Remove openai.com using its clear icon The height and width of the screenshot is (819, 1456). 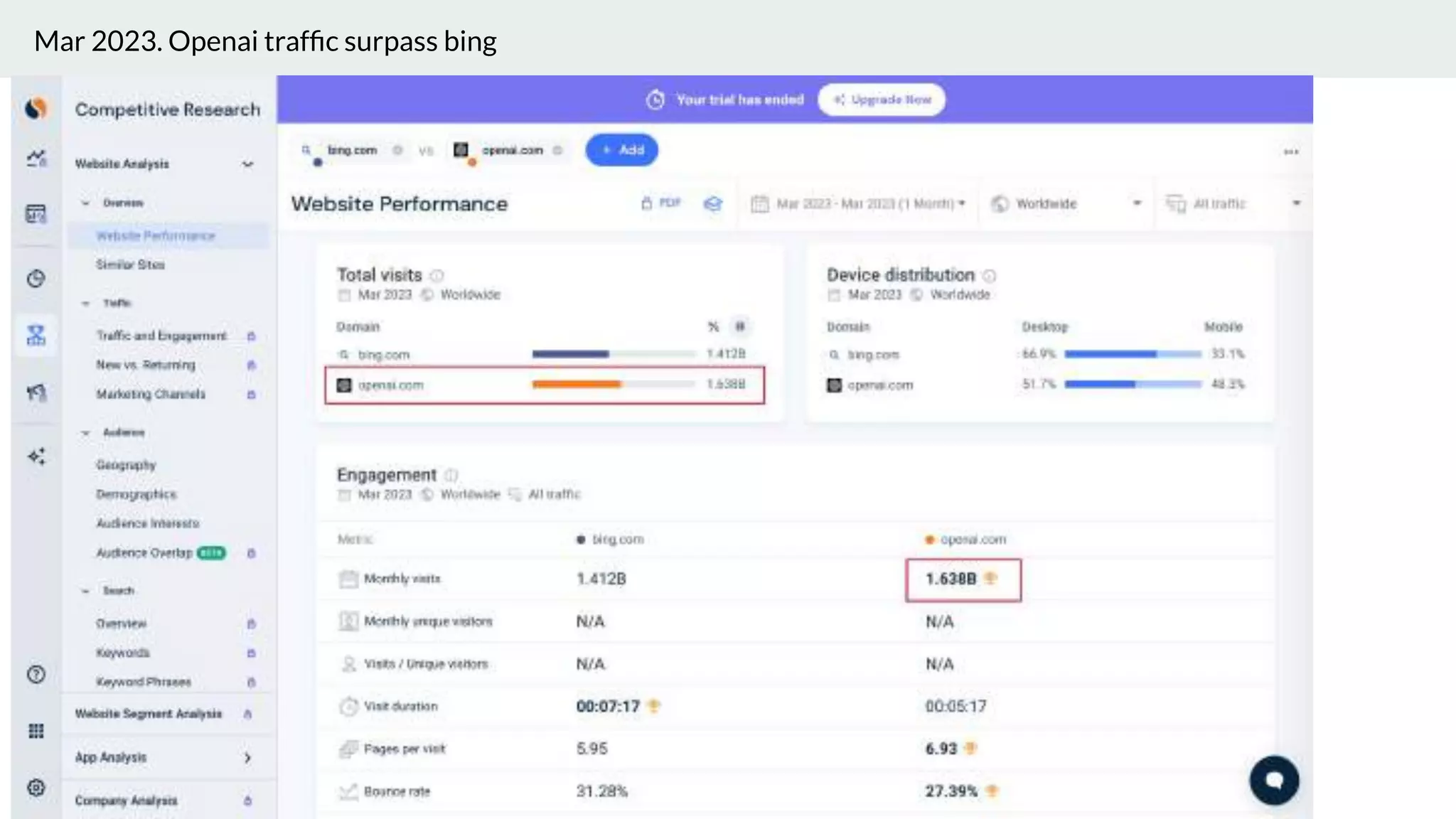pos(557,150)
